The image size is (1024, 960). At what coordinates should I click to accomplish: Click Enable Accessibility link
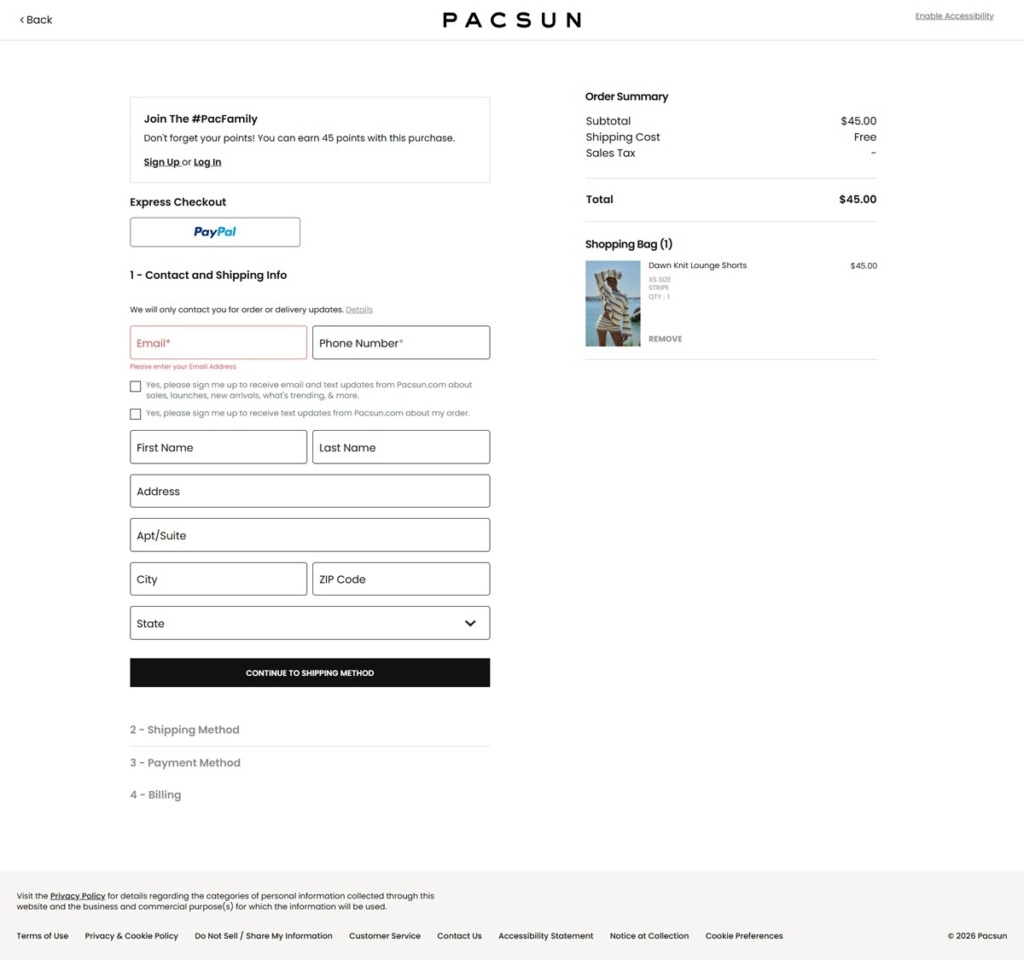[x=954, y=16]
